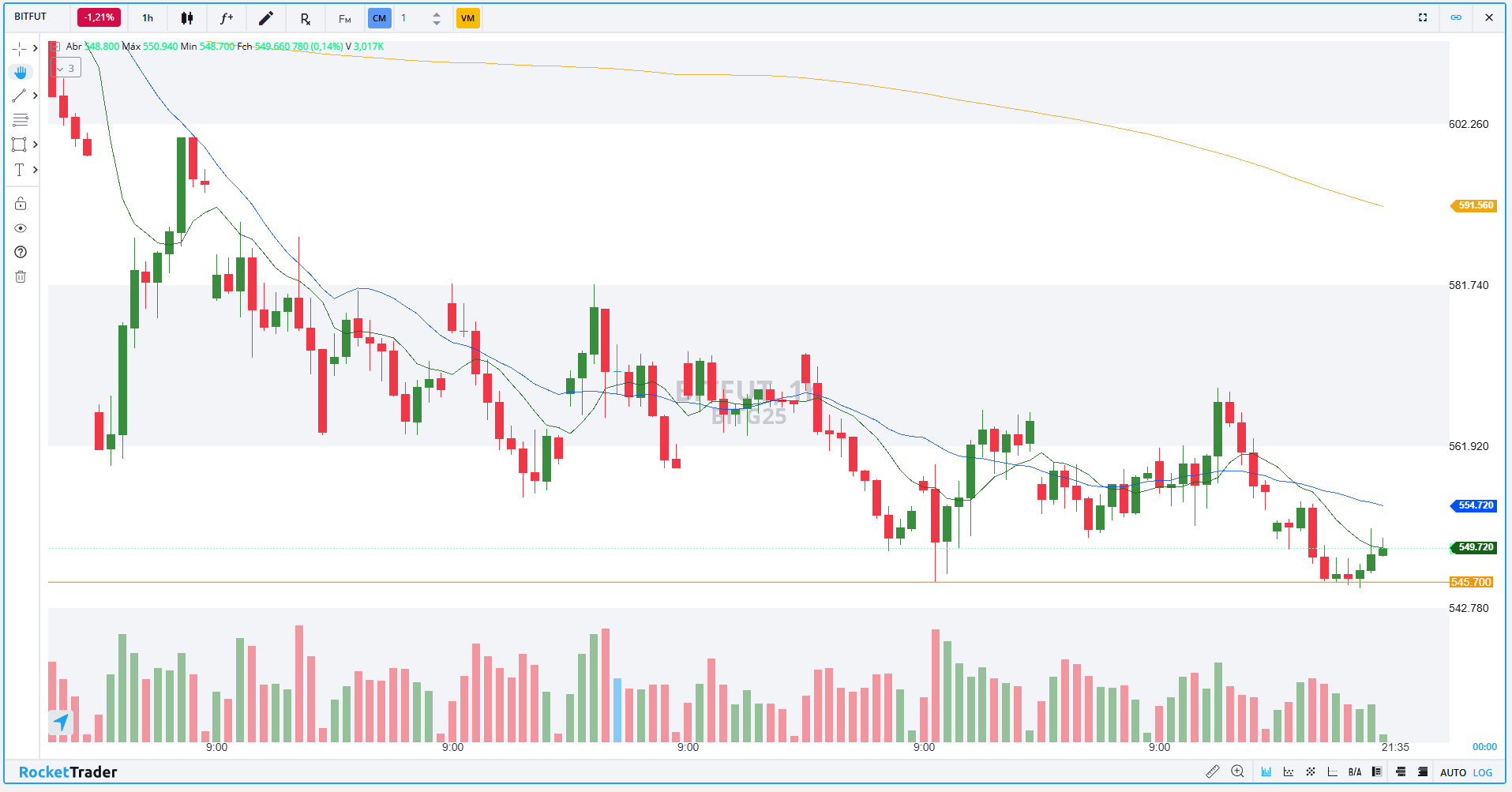Click the zoom magnifier in the bottom bar
The image size is (1512, 792).
pos(1237,771)
